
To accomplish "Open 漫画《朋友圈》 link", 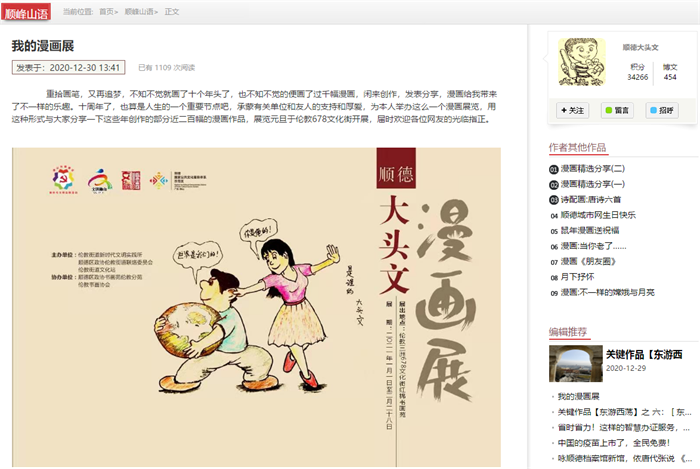I will coord(588,261).
